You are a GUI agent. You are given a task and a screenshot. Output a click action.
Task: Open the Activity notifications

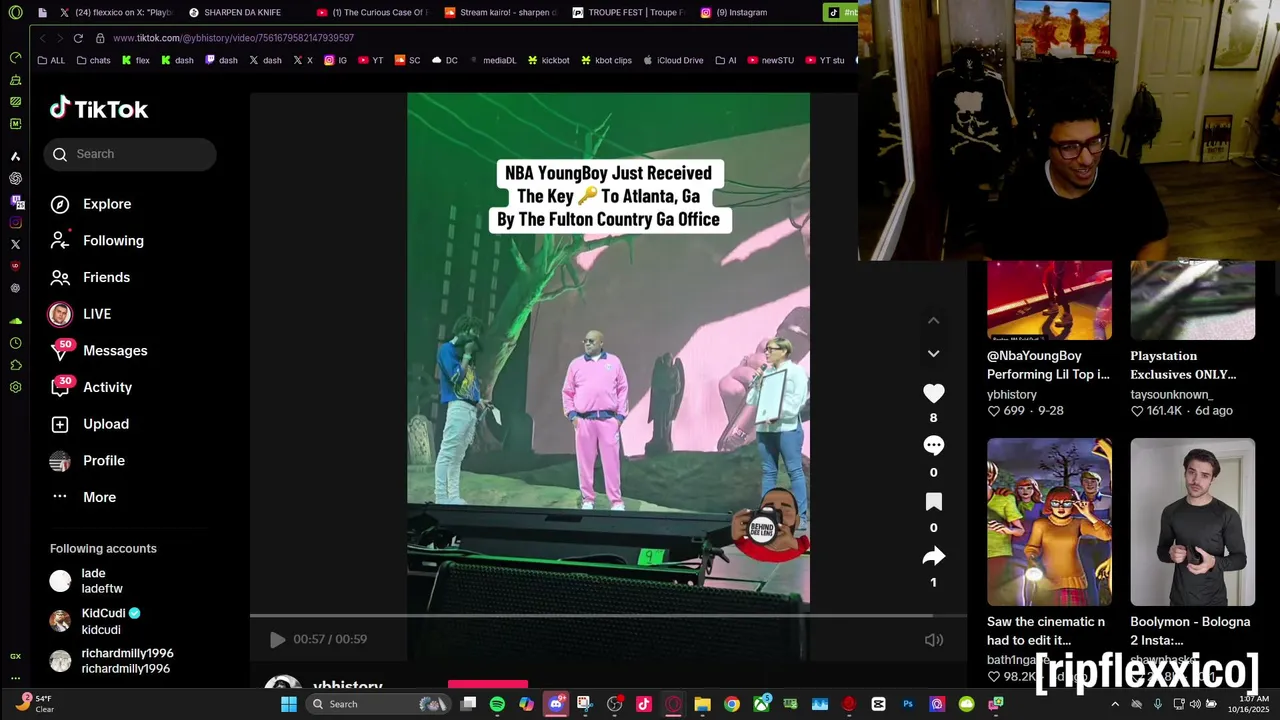coord(91,387)
